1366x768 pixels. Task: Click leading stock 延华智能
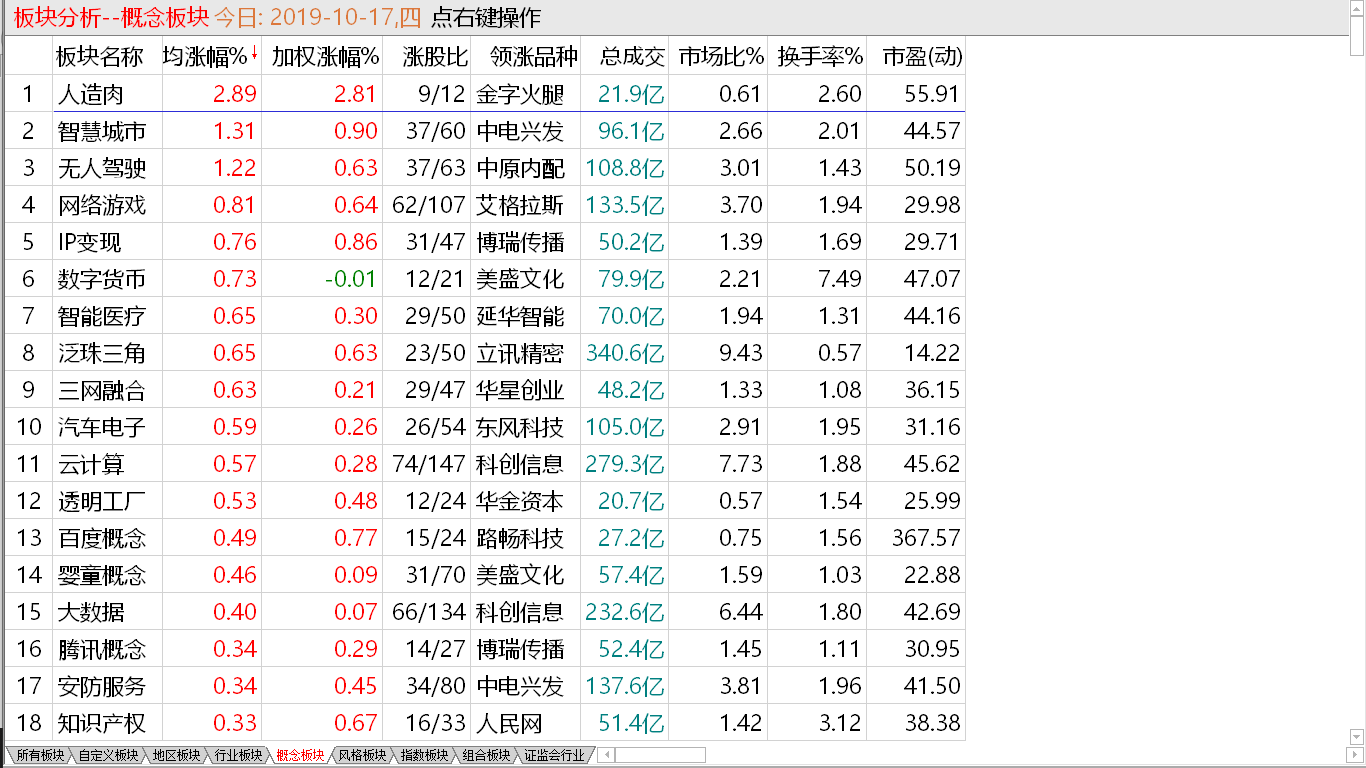pyautogui.click(x=520, y=316)
